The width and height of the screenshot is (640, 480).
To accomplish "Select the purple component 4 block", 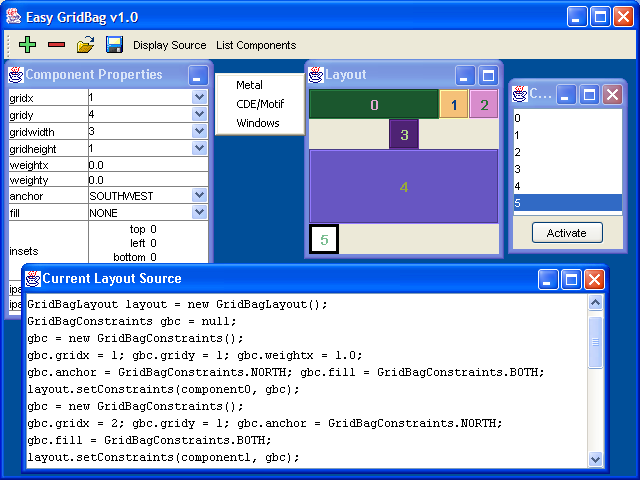I will [x=404, y=187].
